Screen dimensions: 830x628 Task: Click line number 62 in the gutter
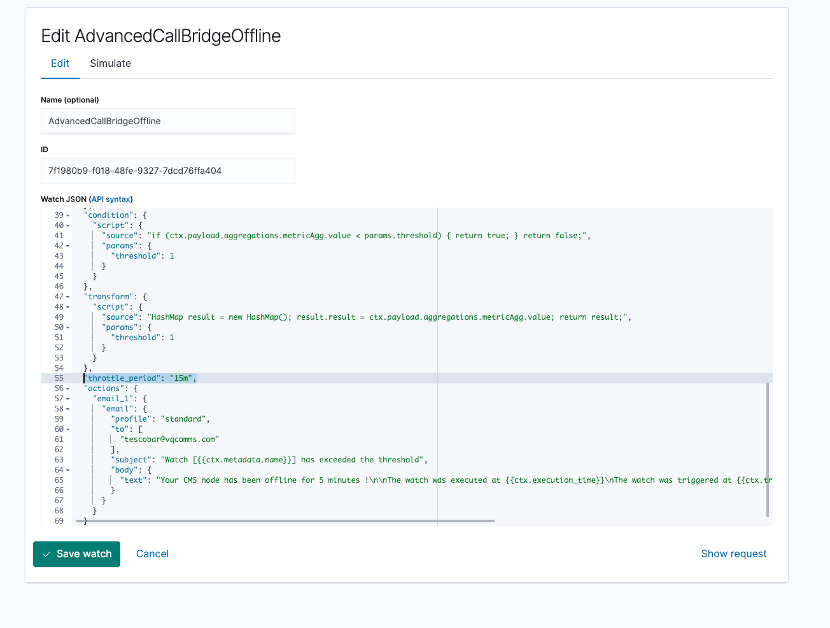[59, 450]
